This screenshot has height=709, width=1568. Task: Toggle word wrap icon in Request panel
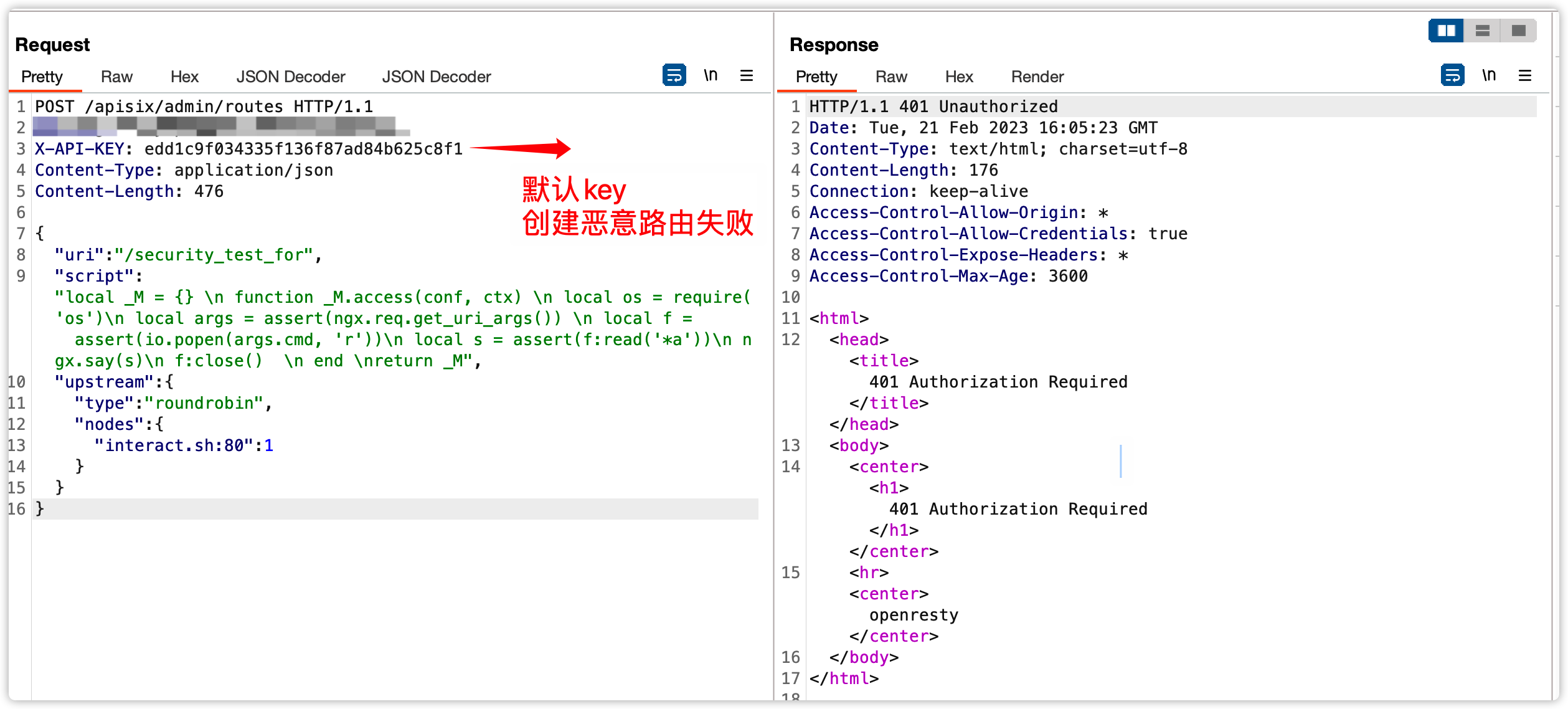[x=674, y=75]
